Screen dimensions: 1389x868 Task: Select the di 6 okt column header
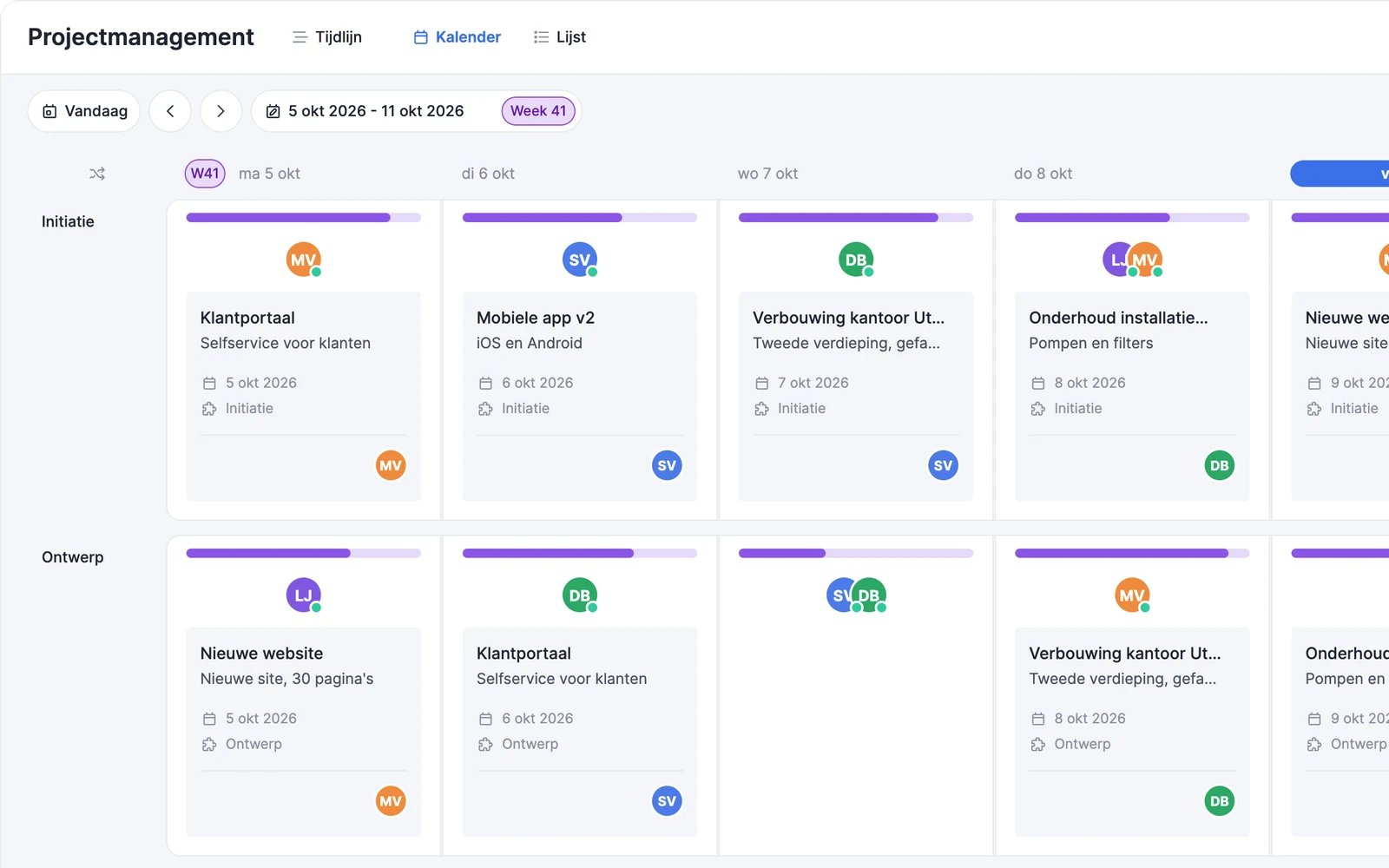(488, 174)
